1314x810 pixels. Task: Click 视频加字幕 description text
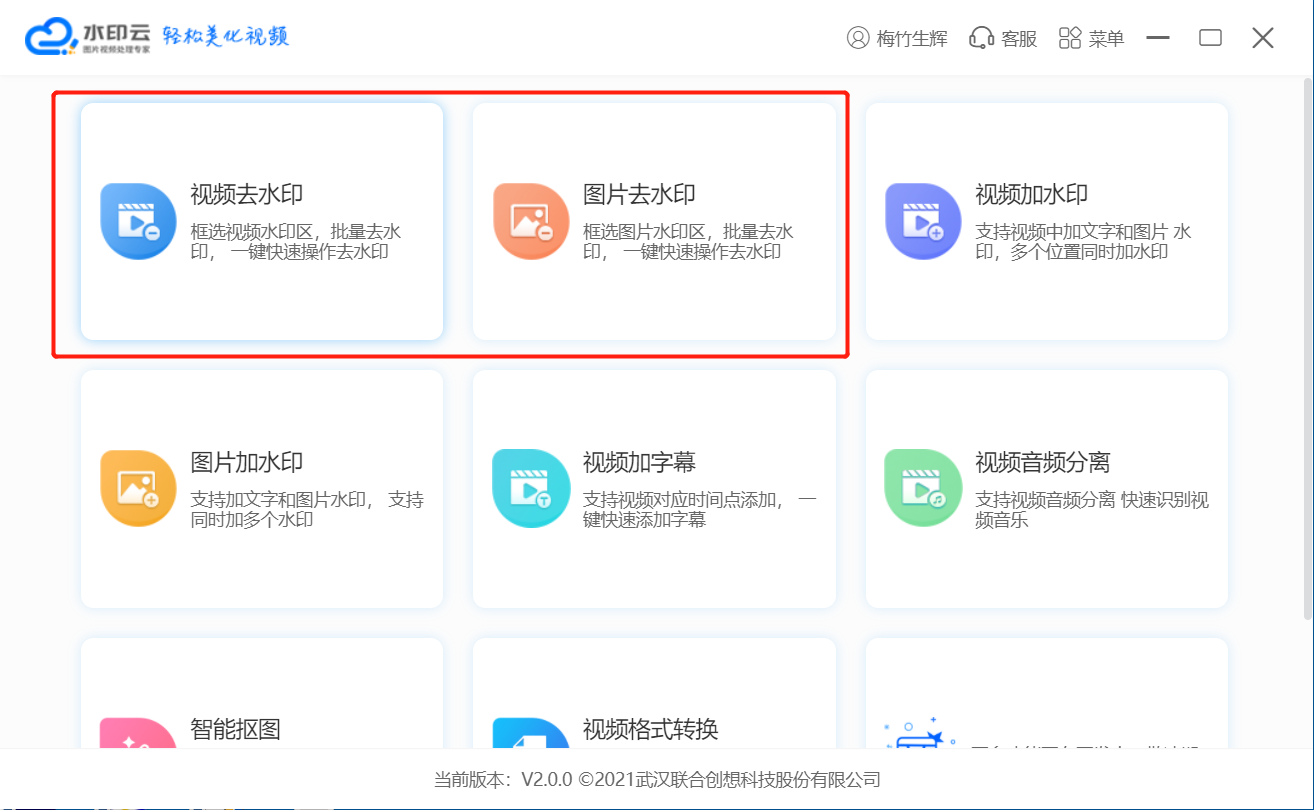pos(700,509)
